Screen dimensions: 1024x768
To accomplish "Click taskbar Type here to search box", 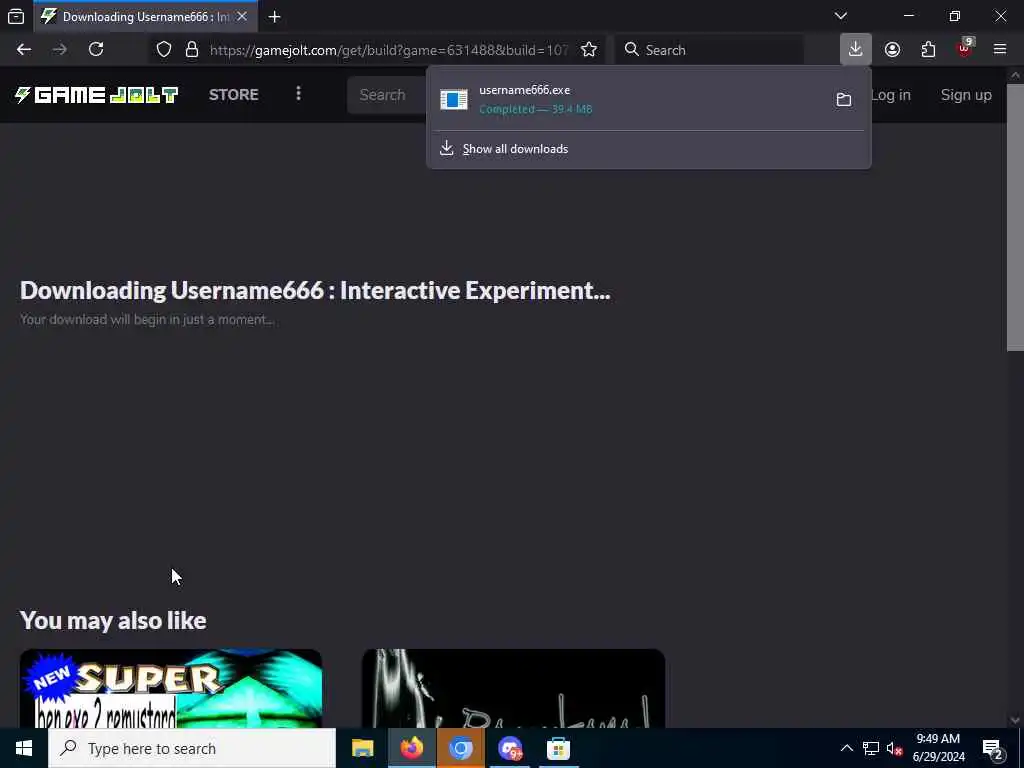I will (x=192, y=748).
